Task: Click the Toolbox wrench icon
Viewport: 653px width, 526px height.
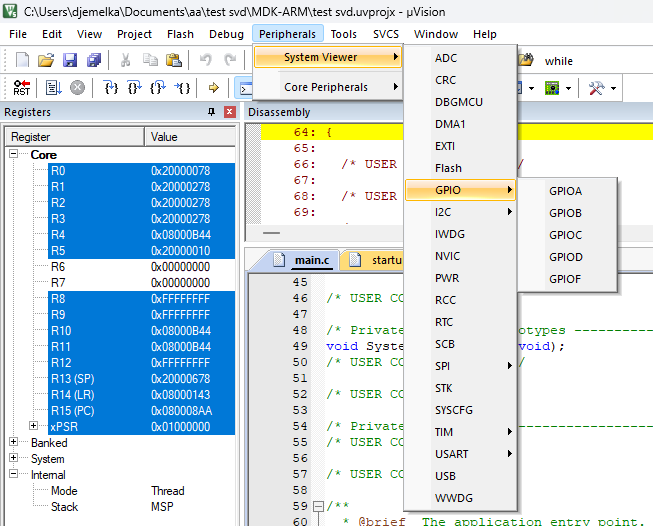Action: (x=596, y=88)
